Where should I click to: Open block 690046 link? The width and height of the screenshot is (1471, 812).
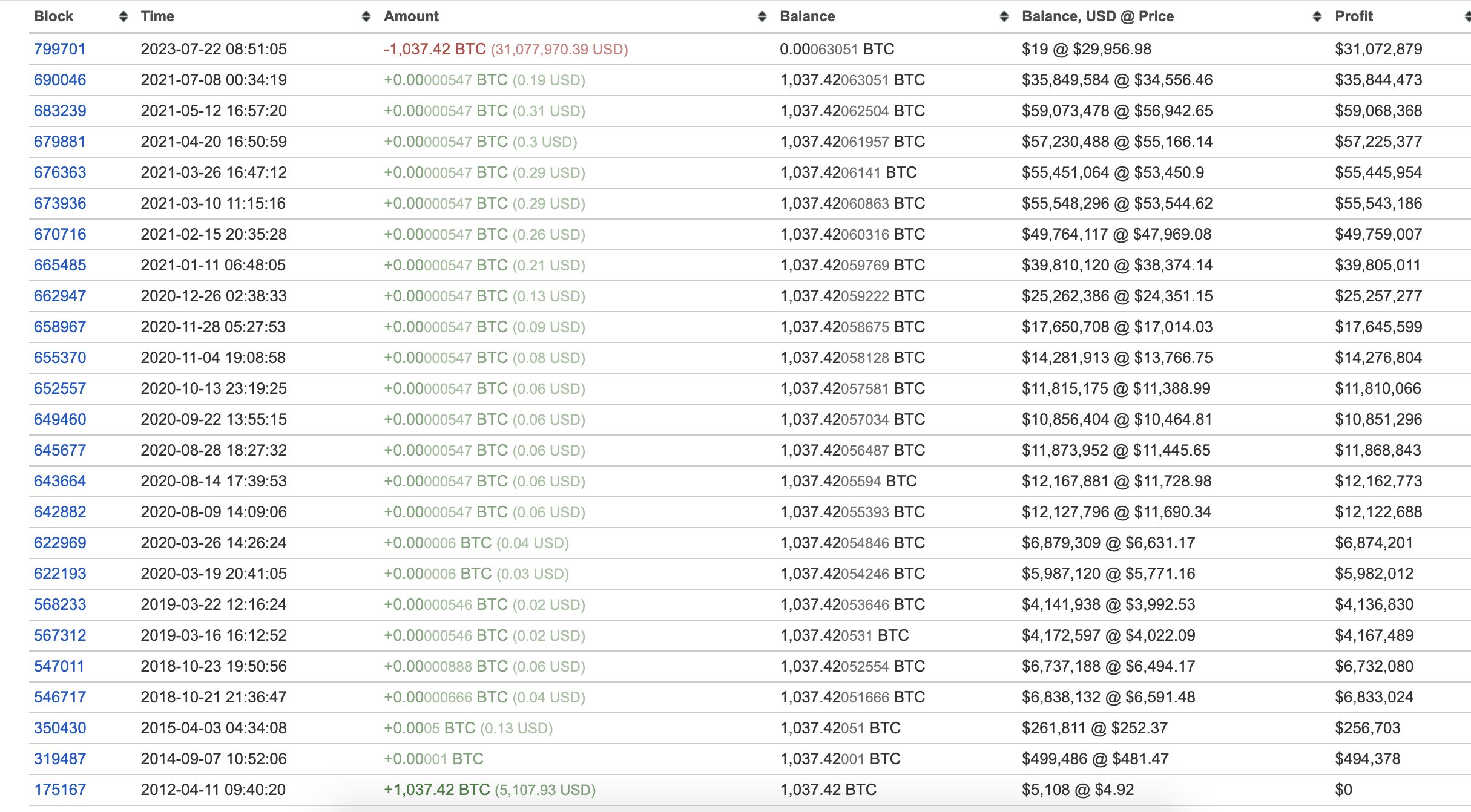59,80
